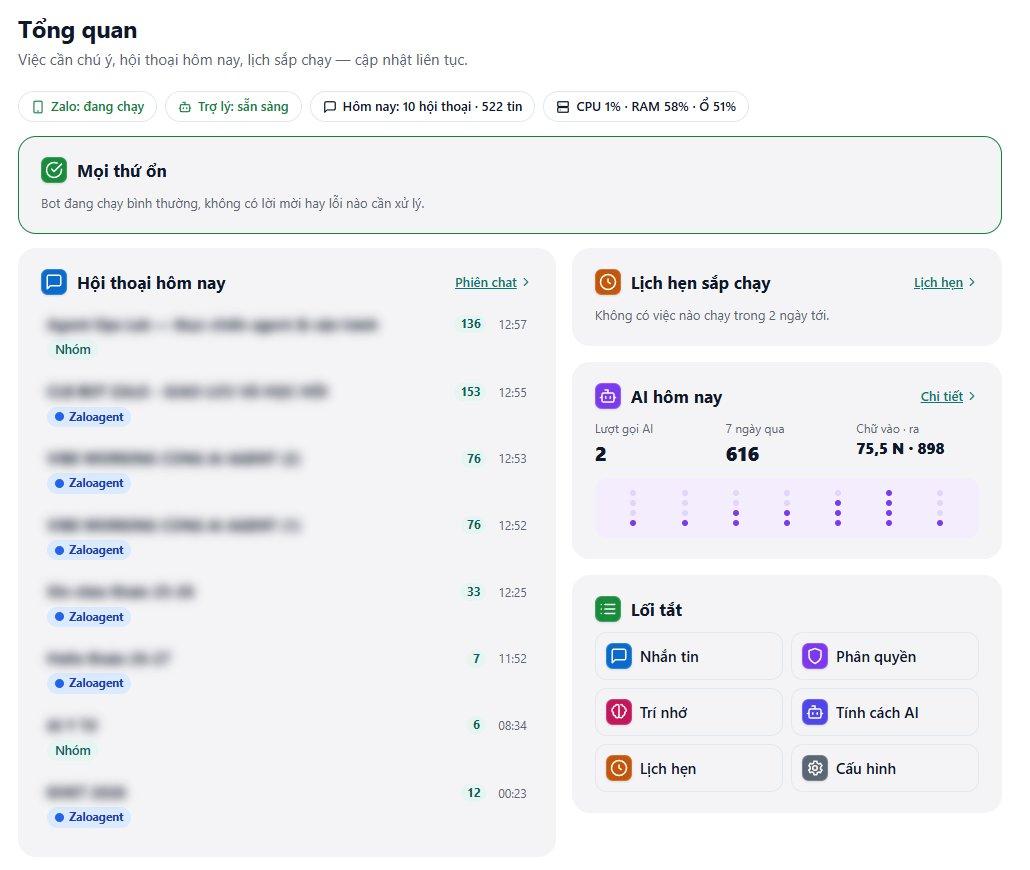Click the blue message icon in Nhắn tin shortcut
This screenshot has width=1030, height=870.
(x=618, y=656)
